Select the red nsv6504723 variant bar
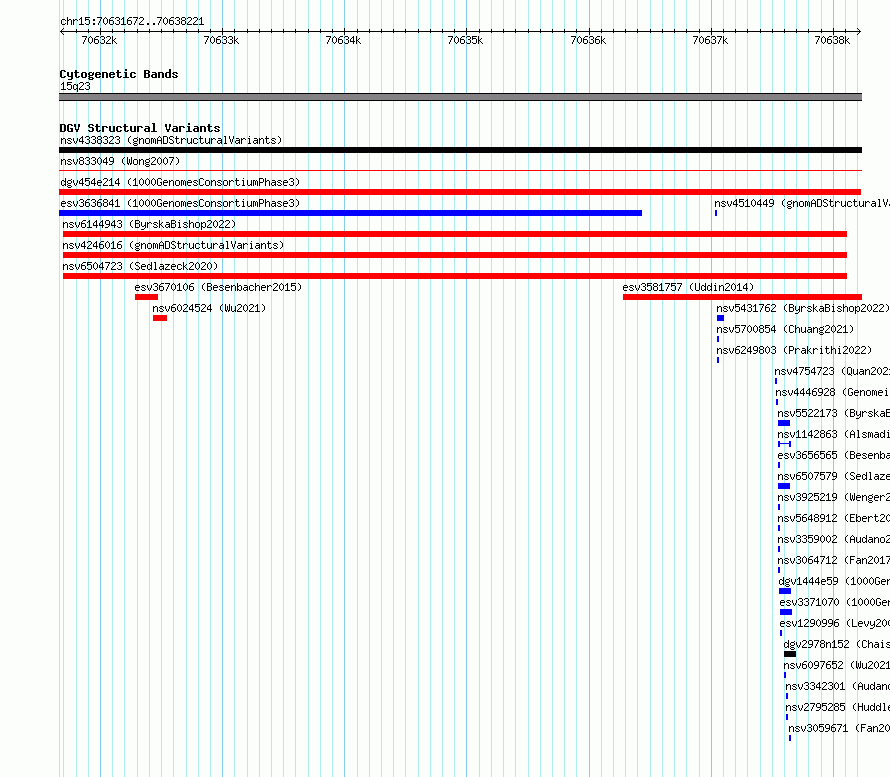890x777 pixels. click(x=455, y=276)
